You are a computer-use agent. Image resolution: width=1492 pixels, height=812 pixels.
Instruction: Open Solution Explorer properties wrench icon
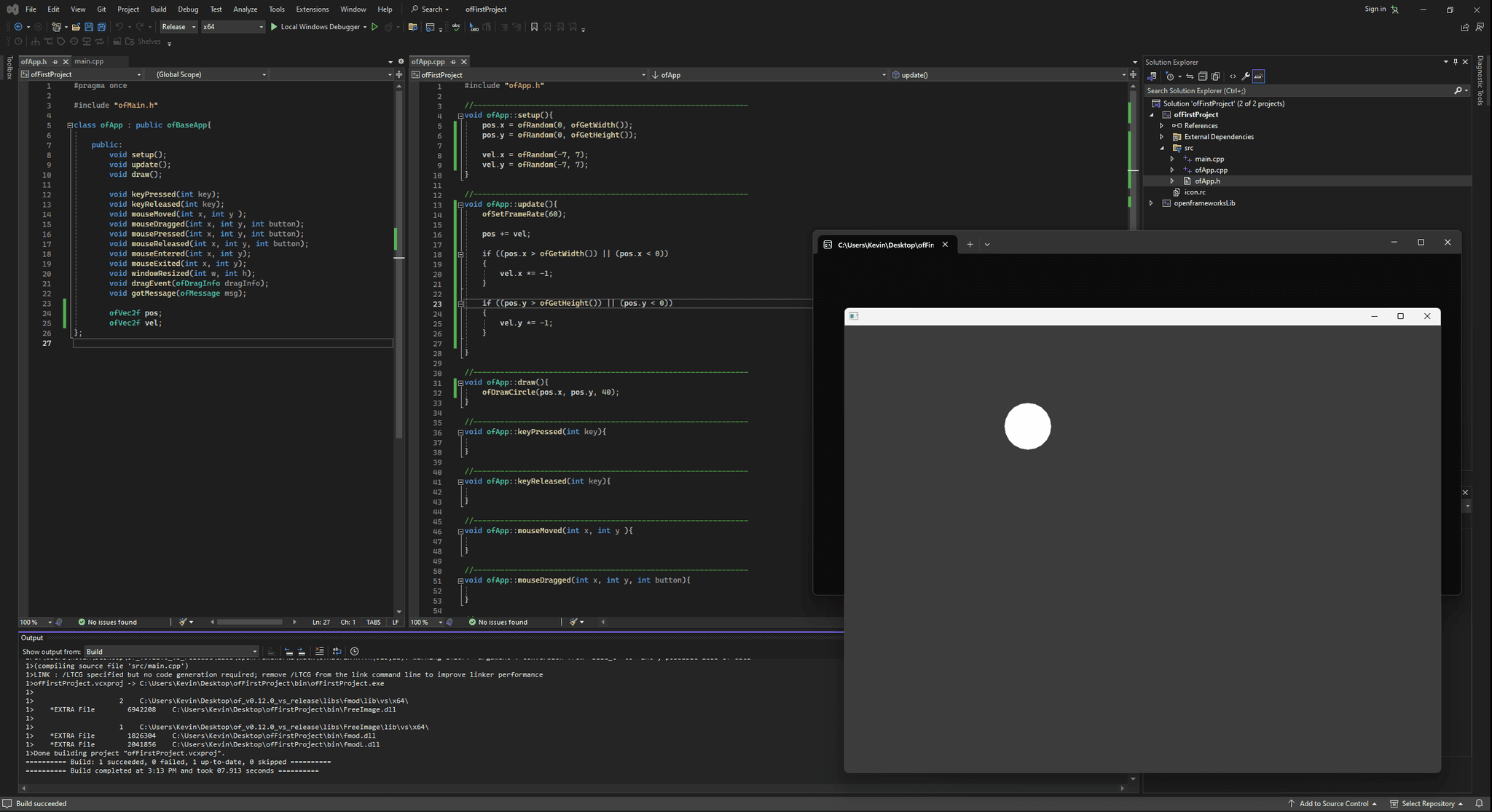(x=1246, y=76)
